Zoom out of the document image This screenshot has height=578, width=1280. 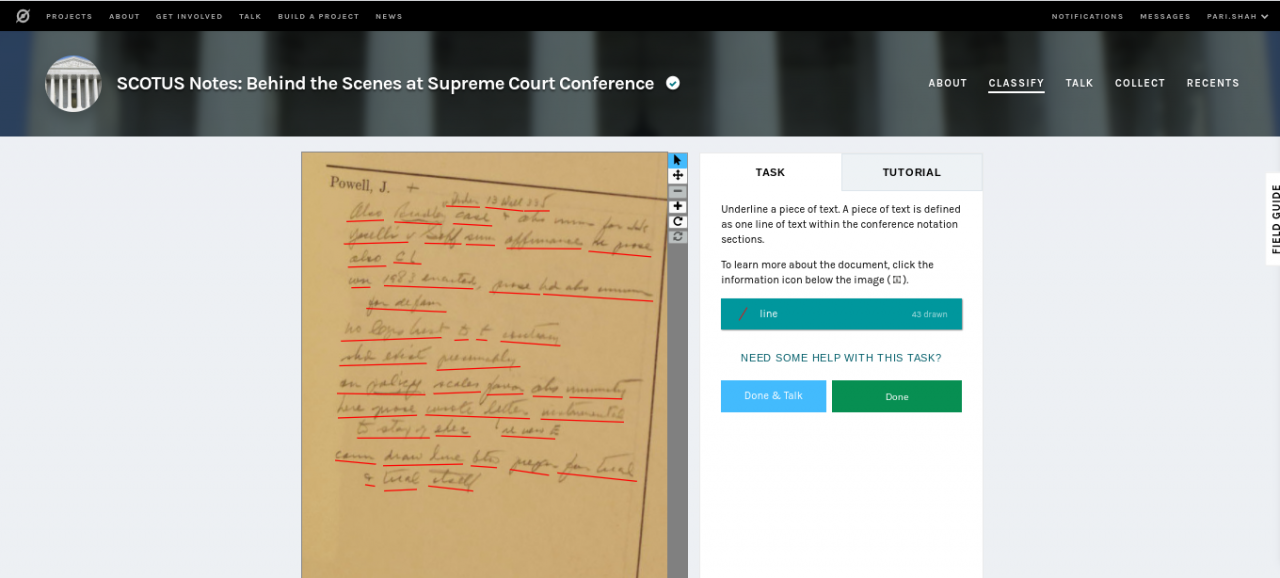(x=678, y=191)
